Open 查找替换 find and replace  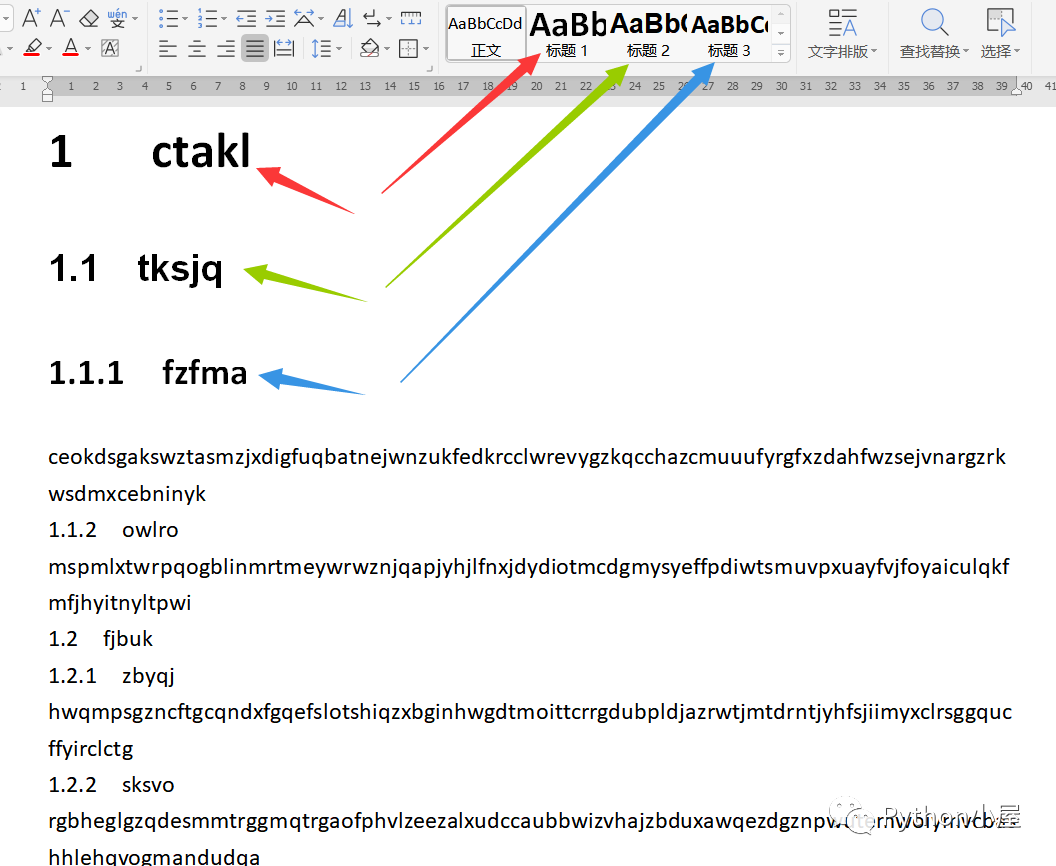(x=934, y=33)
